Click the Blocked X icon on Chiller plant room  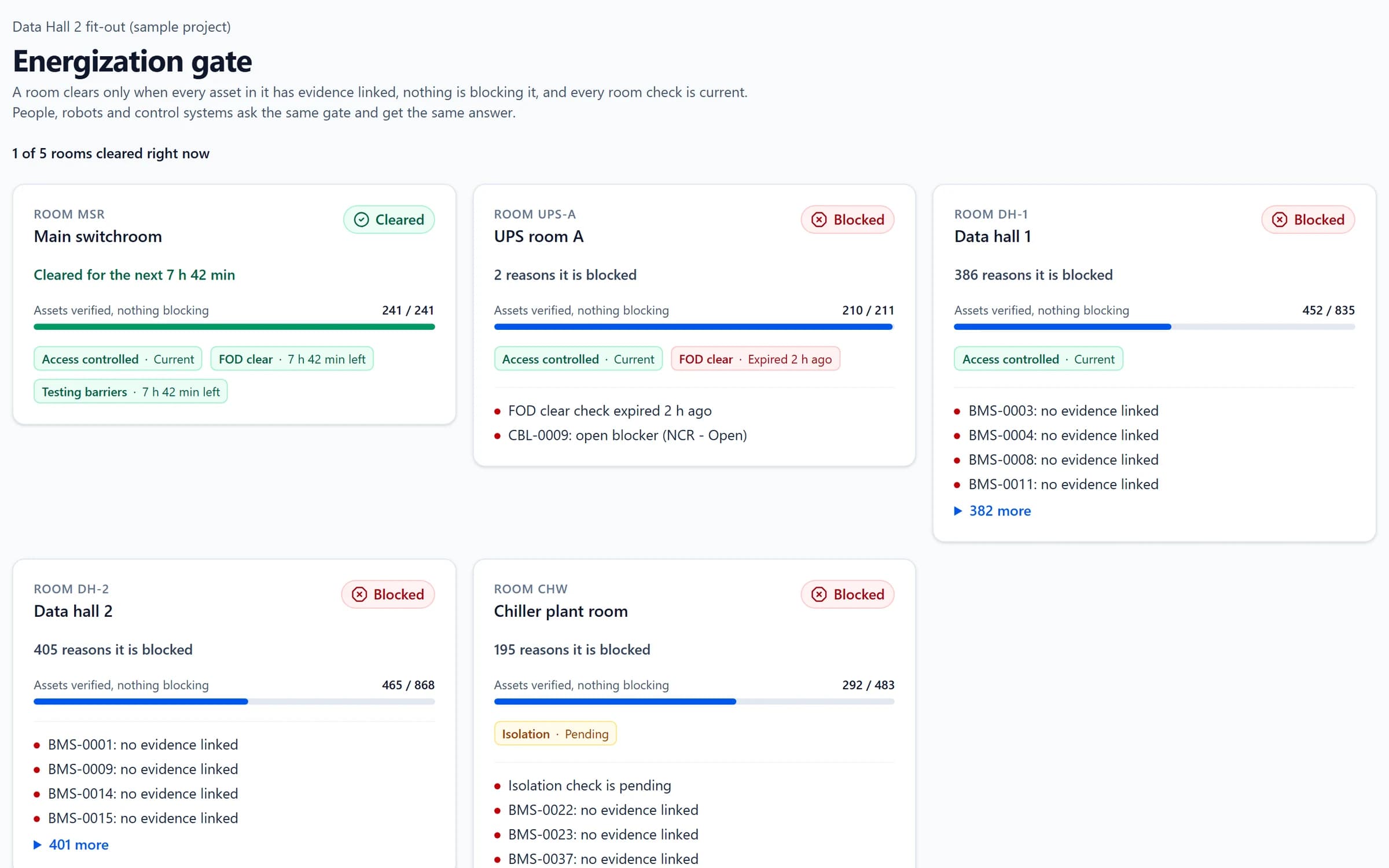coord(819,594)
